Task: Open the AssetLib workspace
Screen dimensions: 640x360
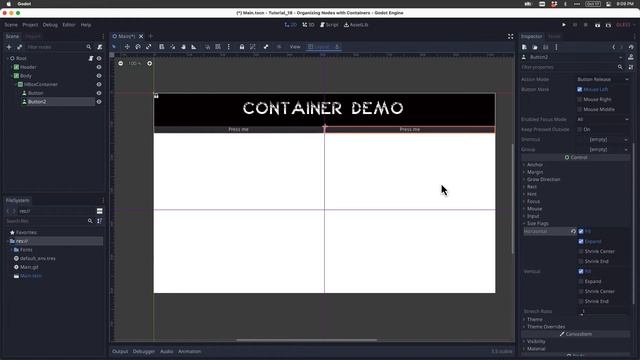Action: pyautogui.click(x=356, y=25)
